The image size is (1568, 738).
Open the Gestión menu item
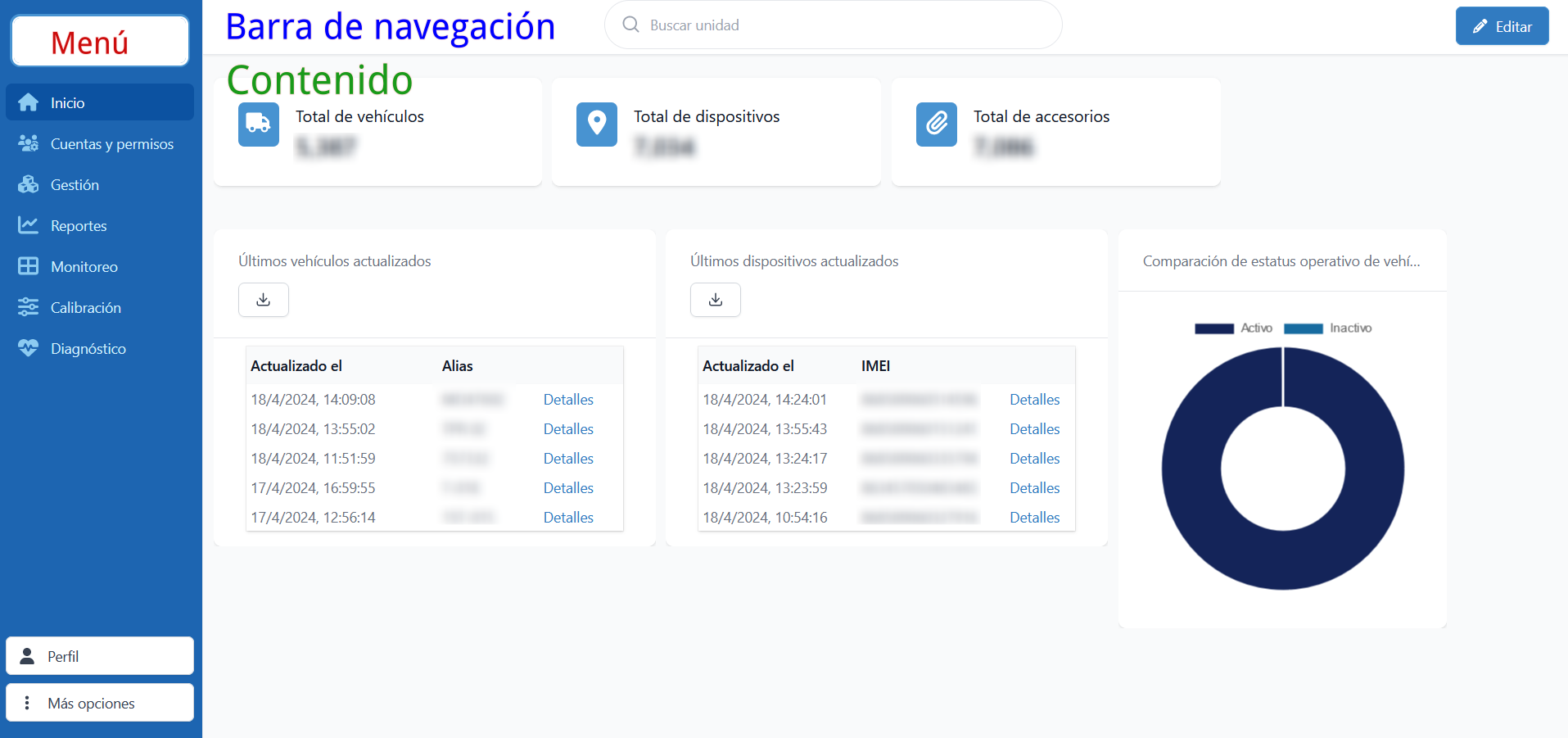coord(79,184)
